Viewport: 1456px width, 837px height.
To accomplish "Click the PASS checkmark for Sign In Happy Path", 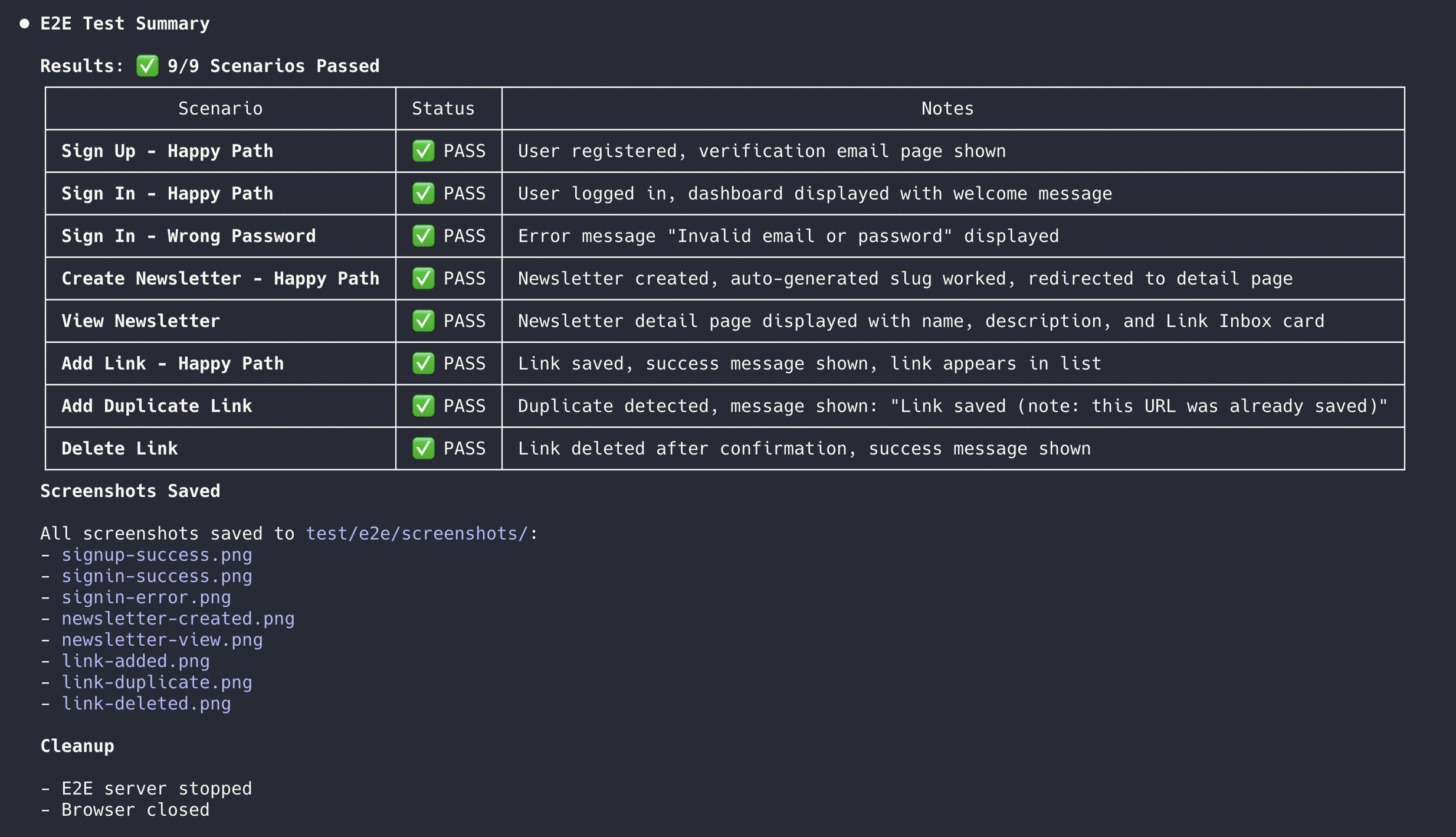I will tap(423, 194).
